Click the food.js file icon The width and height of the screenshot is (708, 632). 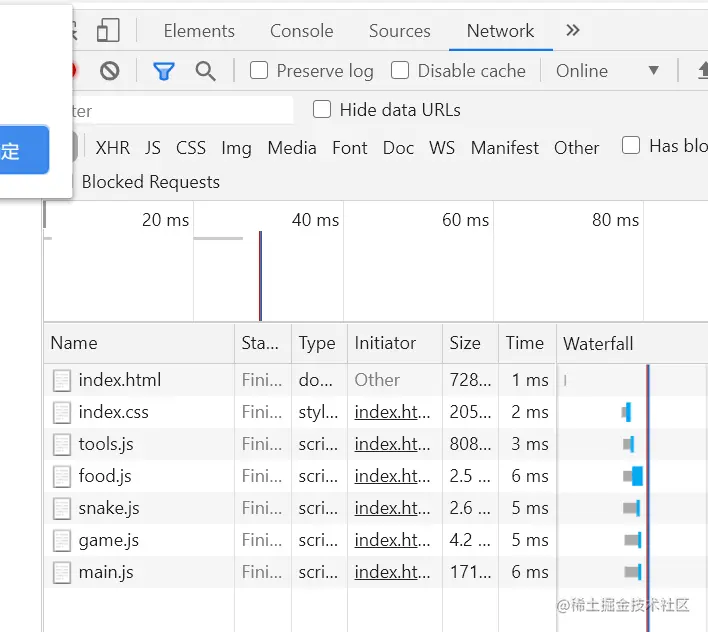pyautogui.click(x=62, y=476)
